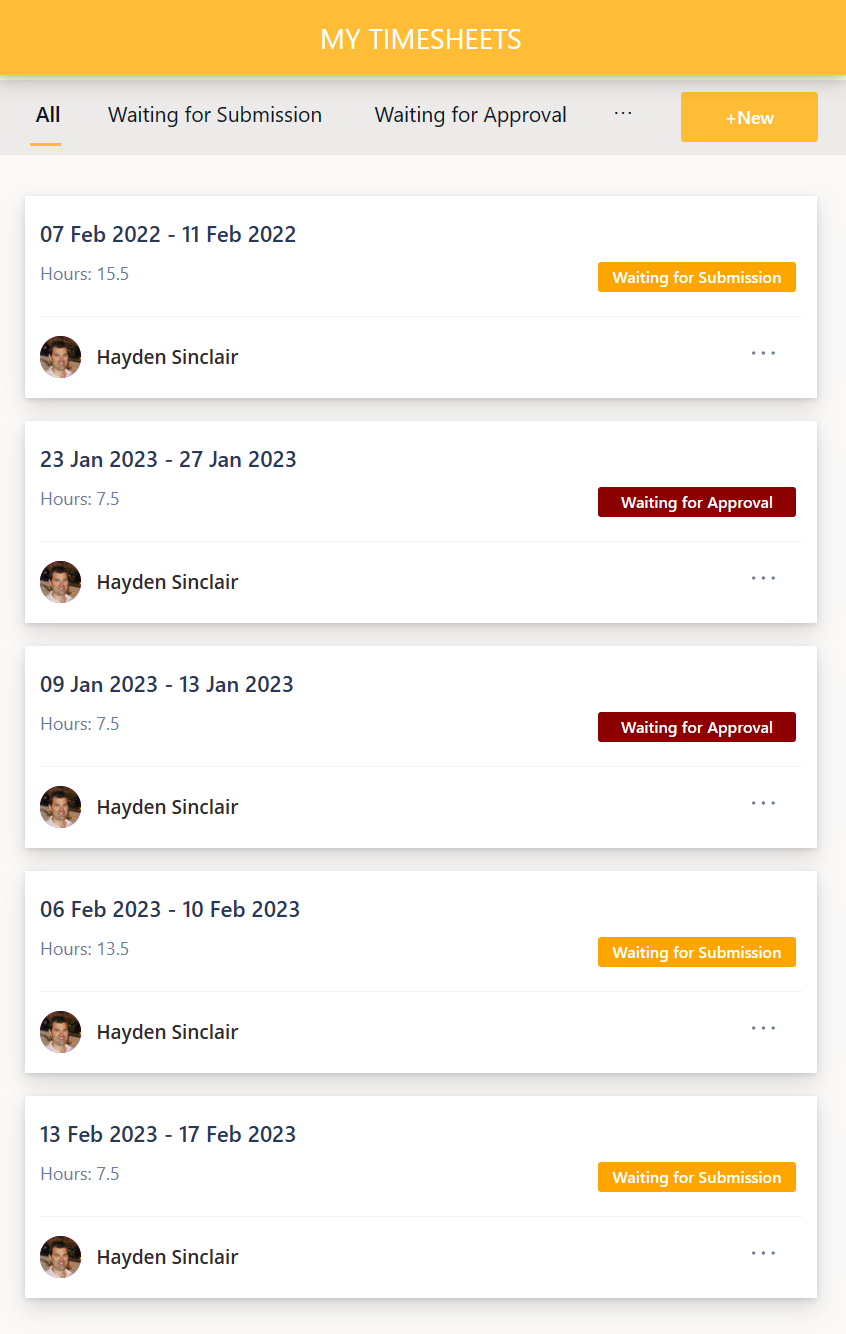Create a timesheet with +New button

click(x=749, y=117)
